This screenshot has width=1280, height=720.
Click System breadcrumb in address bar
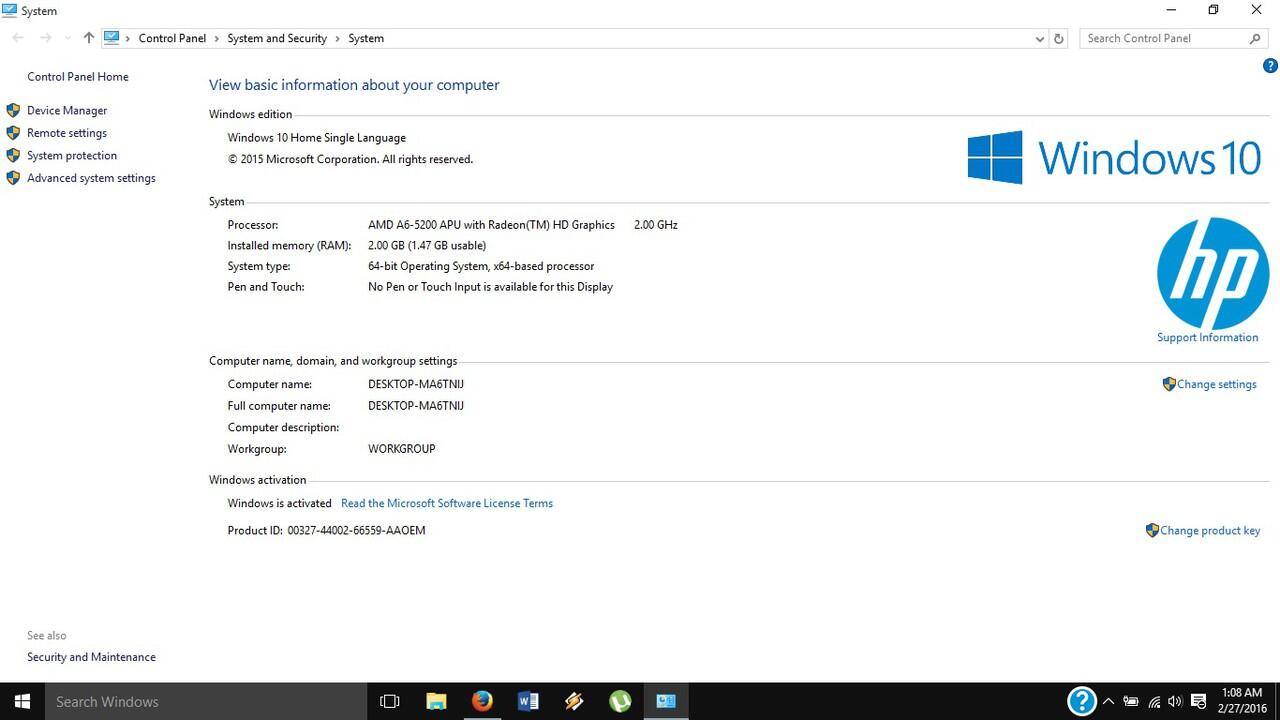pos(366,38)
